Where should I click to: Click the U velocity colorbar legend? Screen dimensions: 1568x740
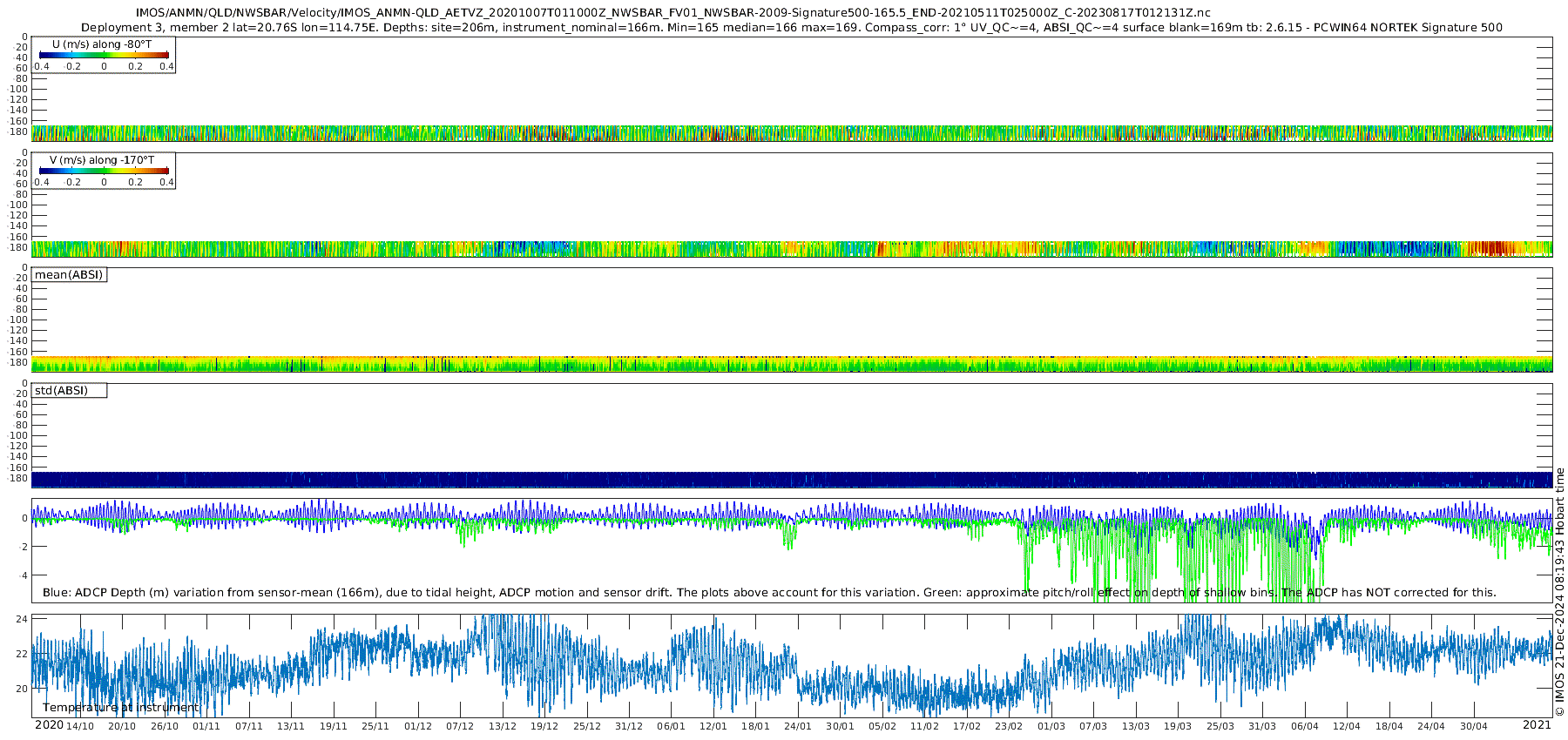click(x=104, y=55)
